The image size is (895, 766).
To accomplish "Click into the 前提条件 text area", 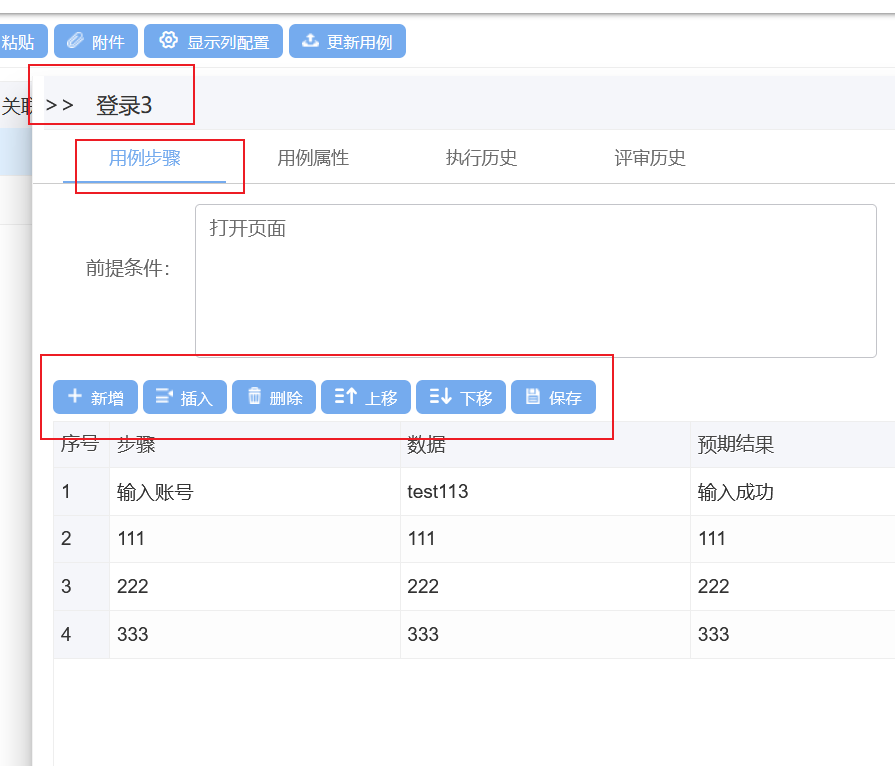I will 535,281.
